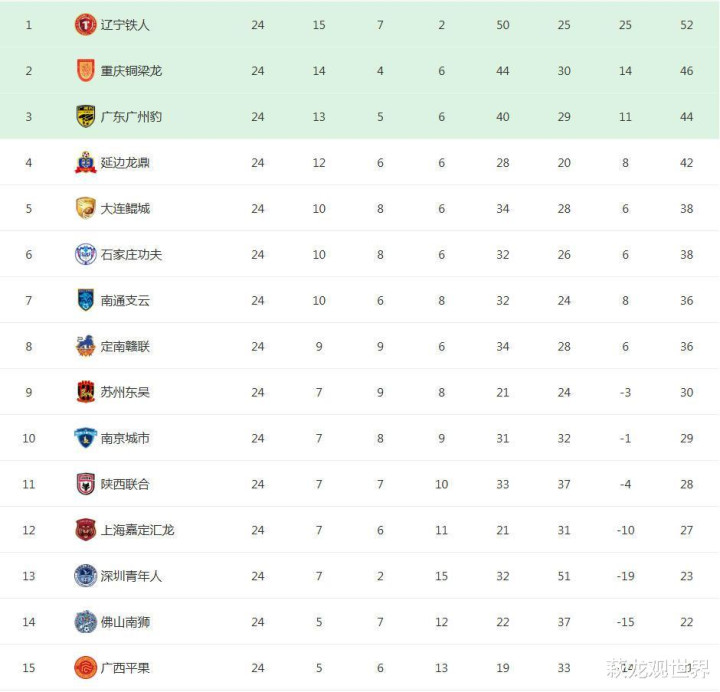Viewport: 720px width, 692px height.
Task: Open the 佛山南狮 team name link
Action: (x=125, y=622)
